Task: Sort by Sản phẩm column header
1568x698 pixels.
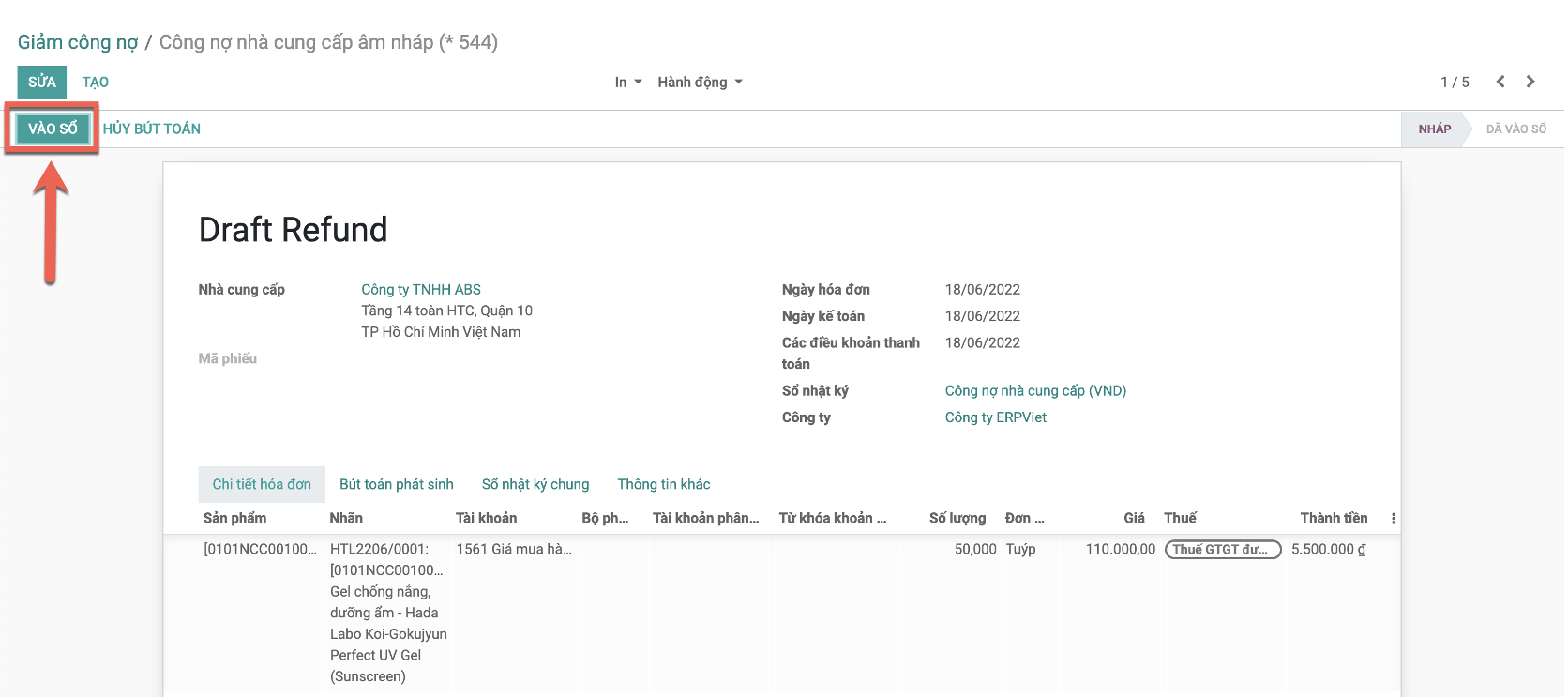Action: point(234,518)
